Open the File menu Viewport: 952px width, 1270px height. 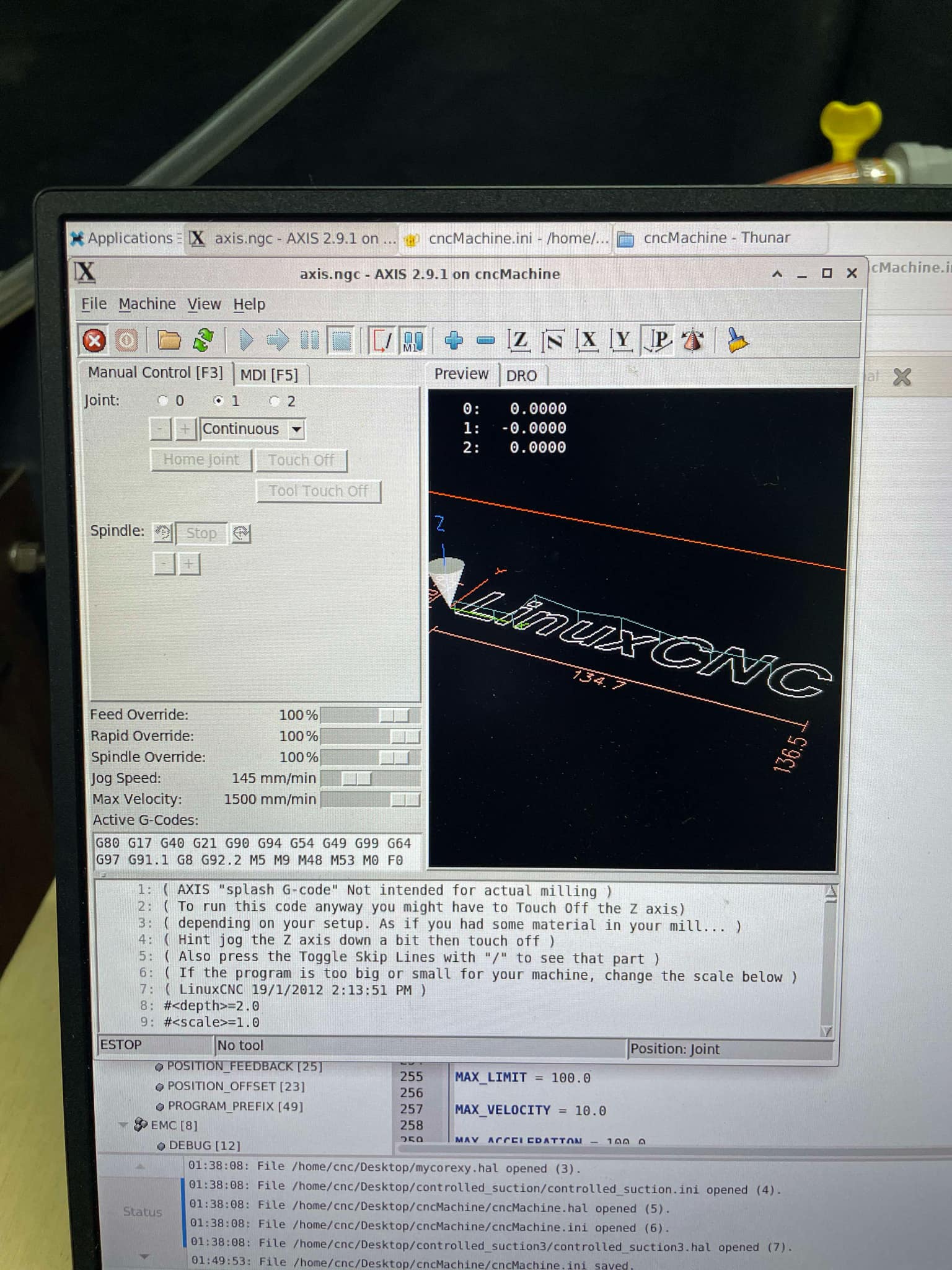94,304
